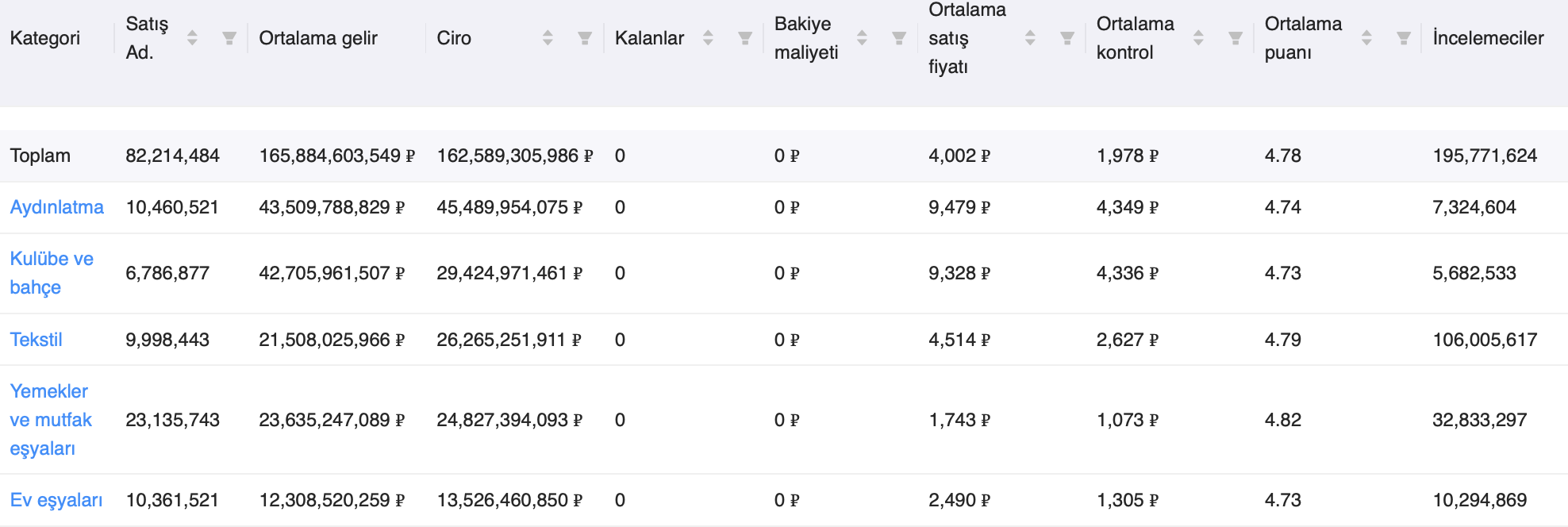The image size is (1568, 527).
Task: Sort table by Ciro column
Action: 548,38
